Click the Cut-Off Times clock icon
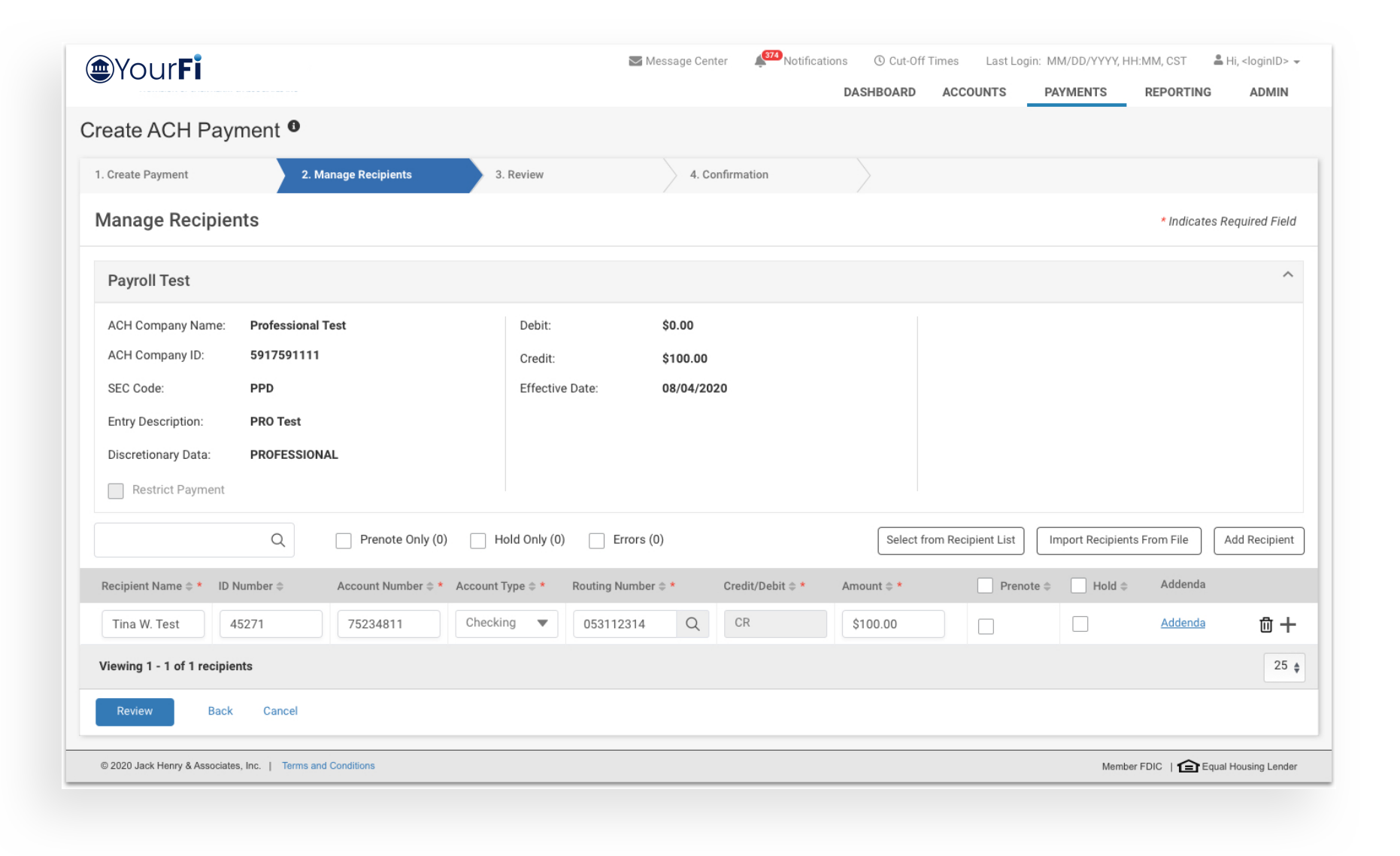The width and height of the screenshot is (1400, 856). point(879,61)
